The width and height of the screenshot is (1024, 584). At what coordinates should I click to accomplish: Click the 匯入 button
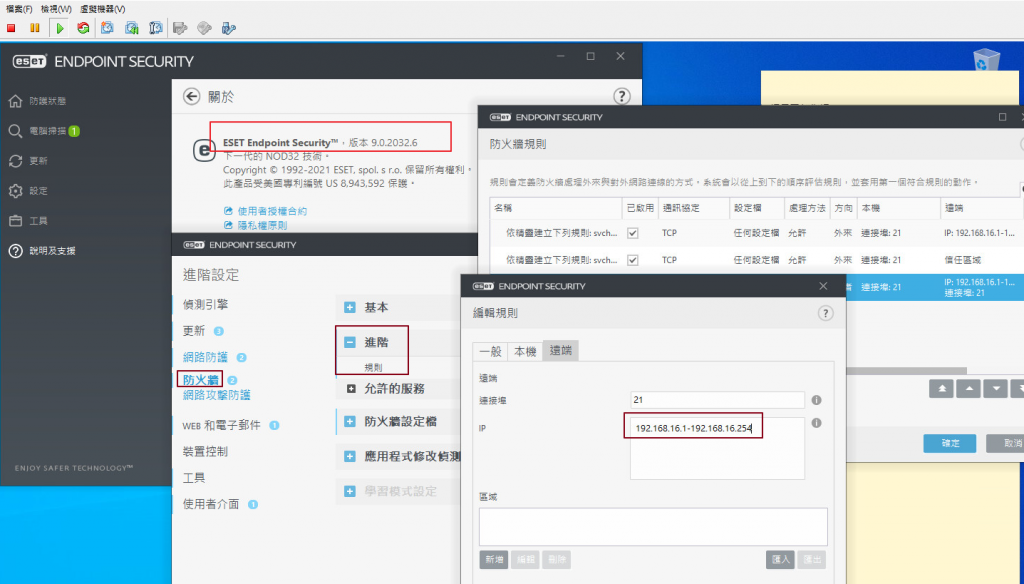tap(780, 560)
